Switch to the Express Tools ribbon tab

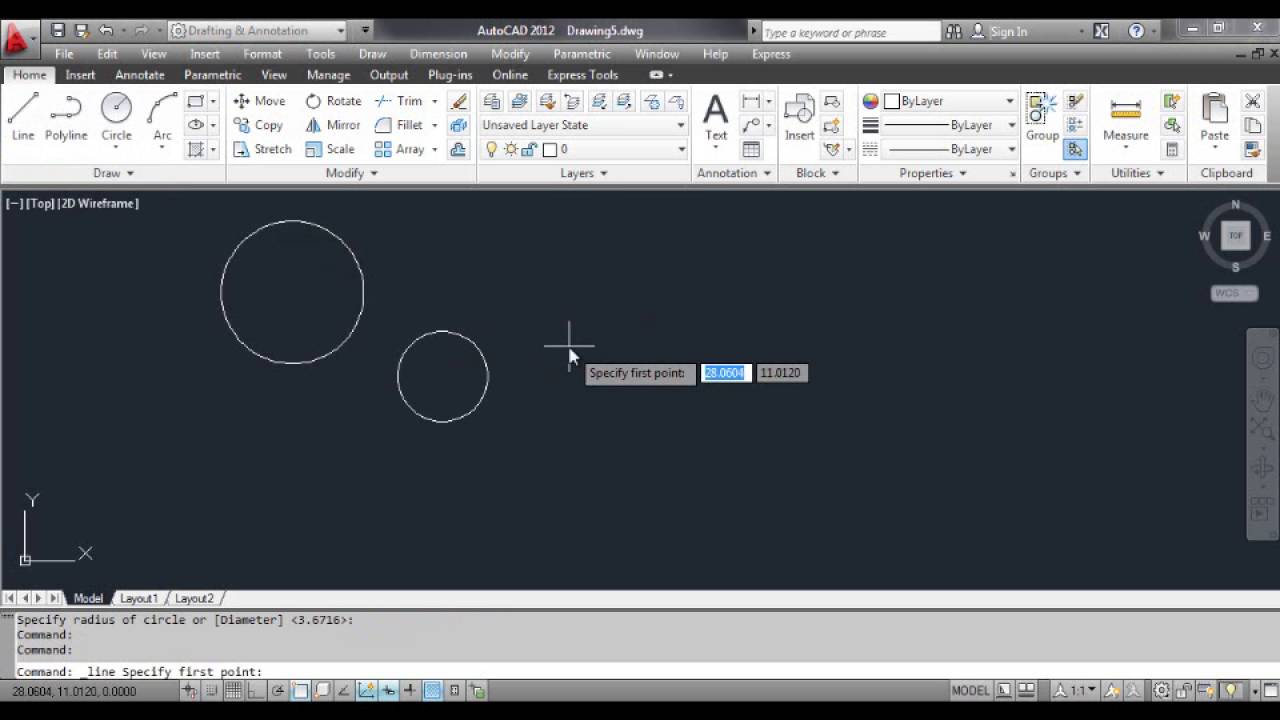tap(582, 75)
